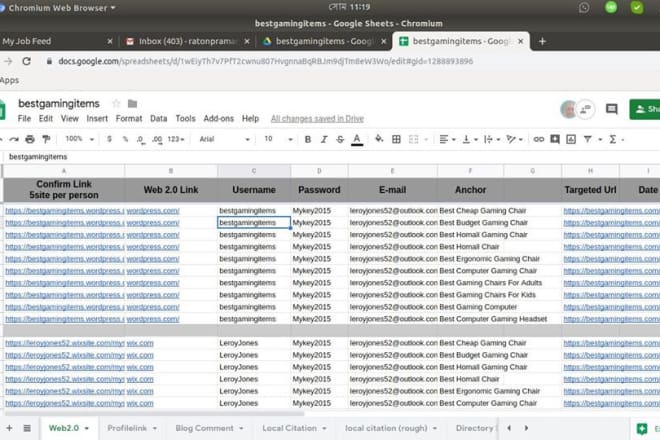Open the borders tool
Viewport: 660px width, 440px height.
(x=396, y=139)
